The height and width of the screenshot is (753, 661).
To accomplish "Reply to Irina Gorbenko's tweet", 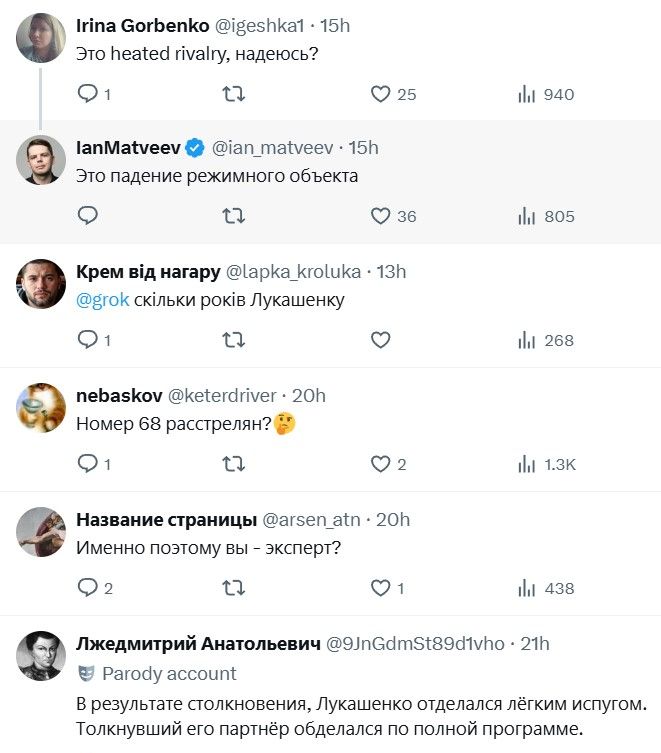I will 88,94.
